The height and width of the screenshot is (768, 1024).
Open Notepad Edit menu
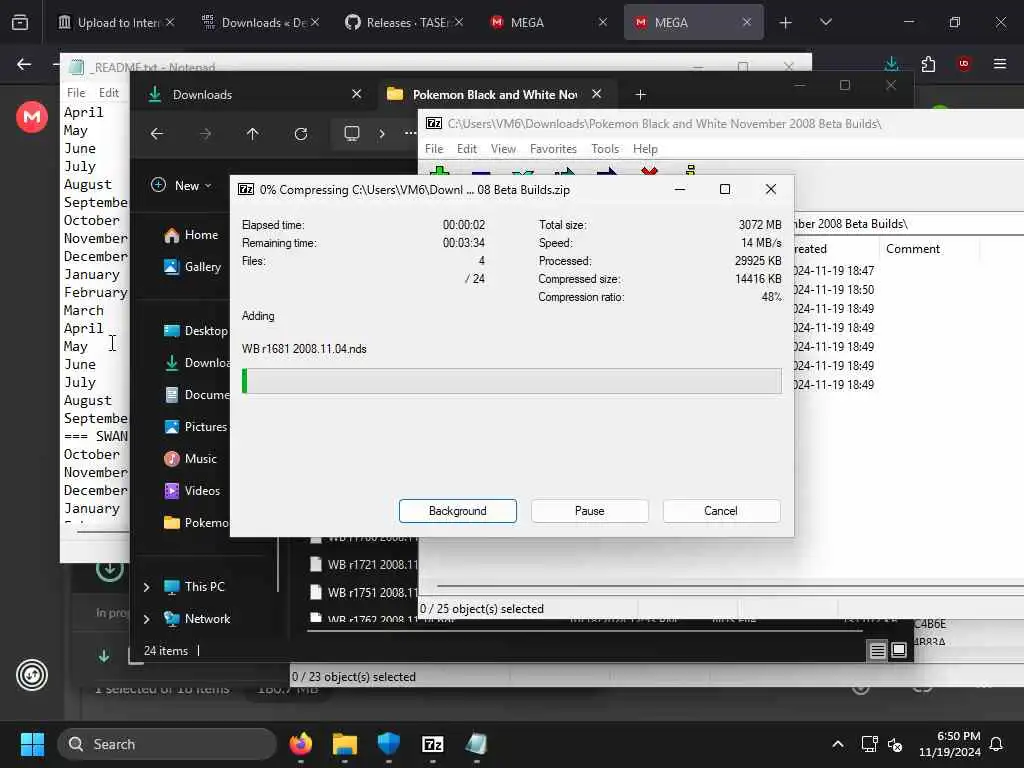point(108,93)
